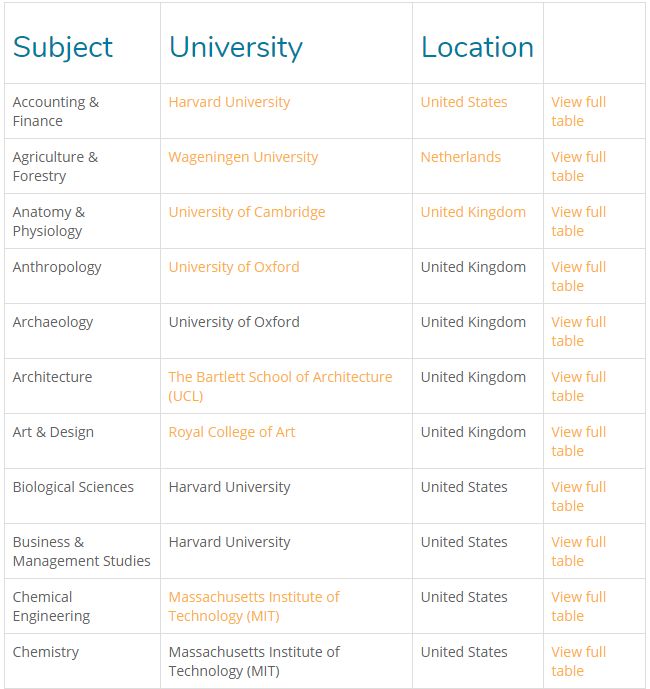
Task: Click the Royal College of Art link
Action: [232, 432]
